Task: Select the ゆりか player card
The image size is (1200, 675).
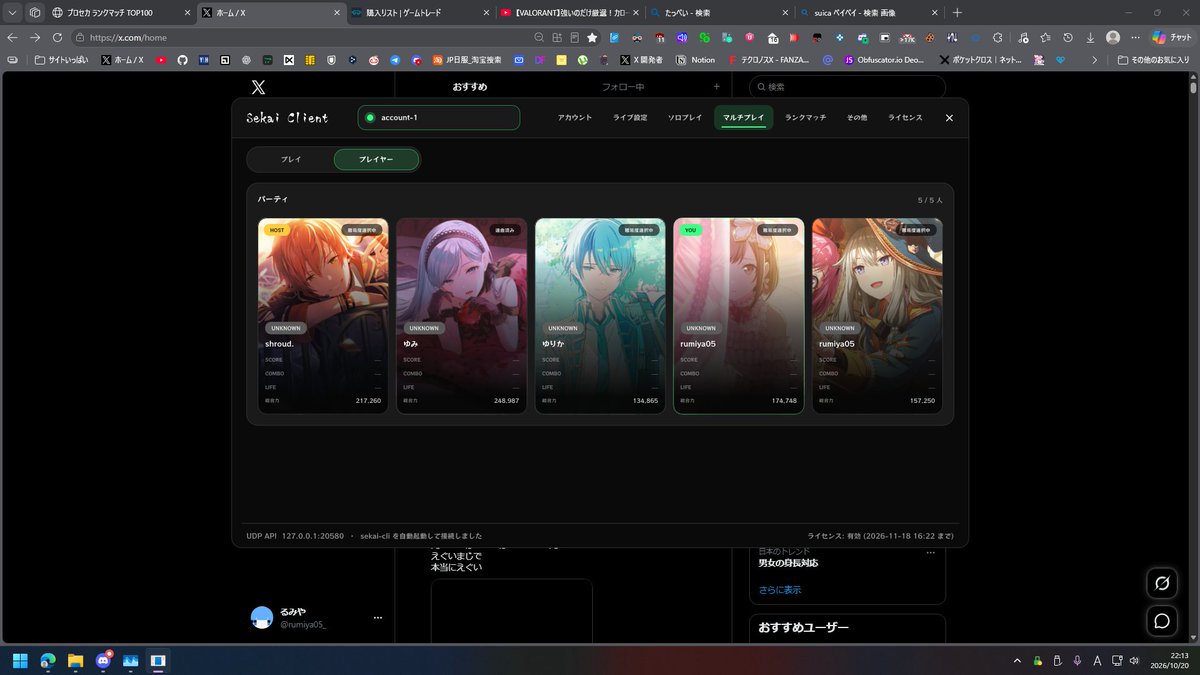Action: 600,316
